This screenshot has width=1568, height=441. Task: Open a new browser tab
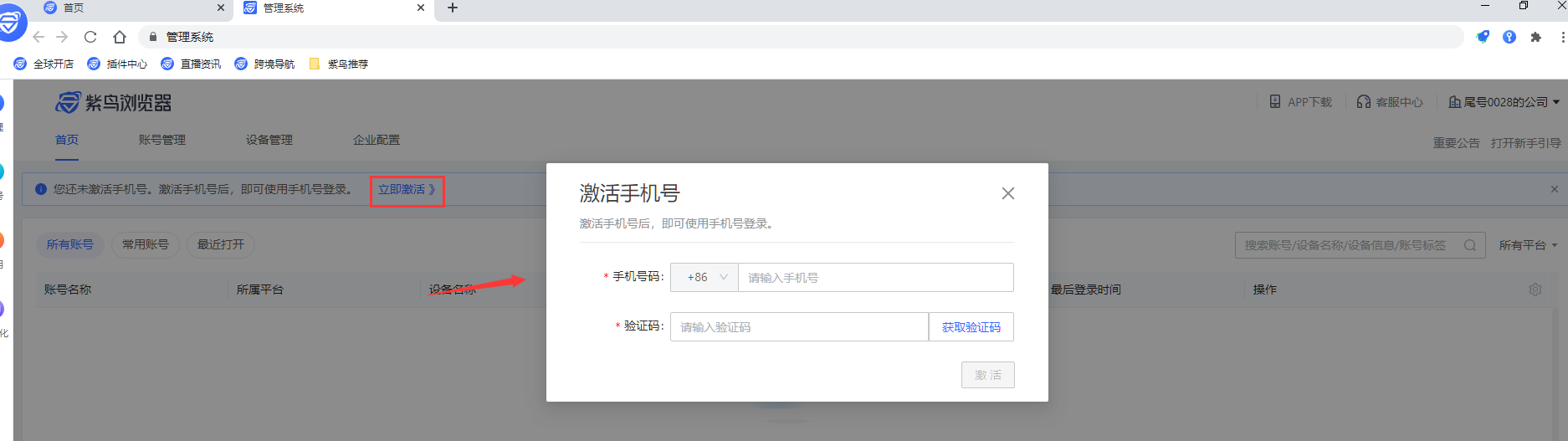pyautogui.click(x=453, y=8)
